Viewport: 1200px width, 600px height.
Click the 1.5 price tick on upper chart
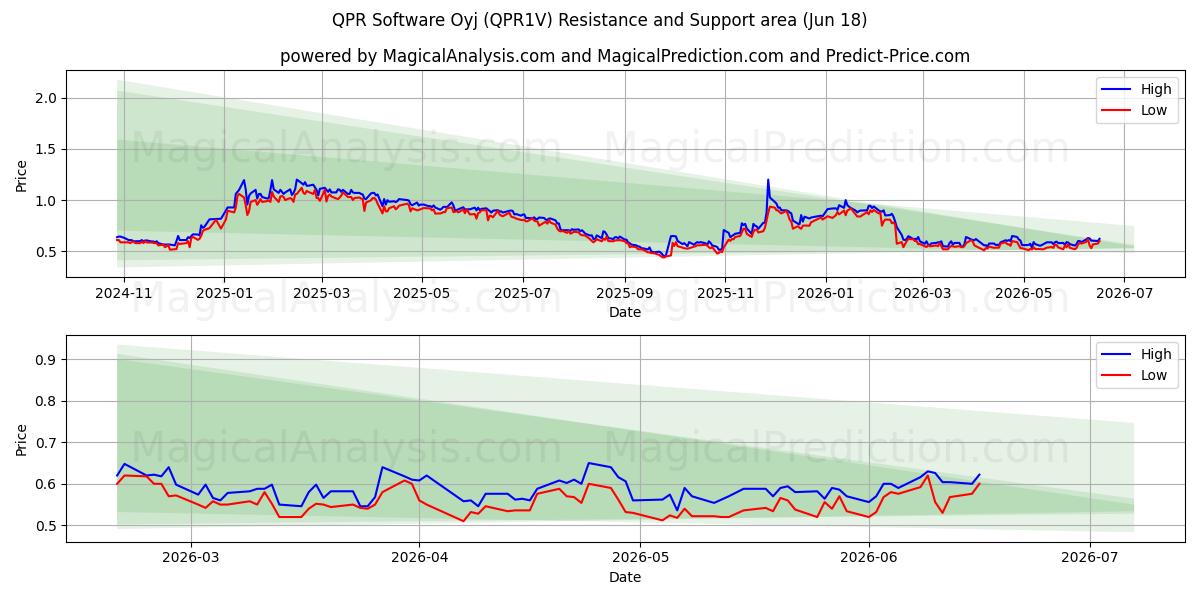48,149
